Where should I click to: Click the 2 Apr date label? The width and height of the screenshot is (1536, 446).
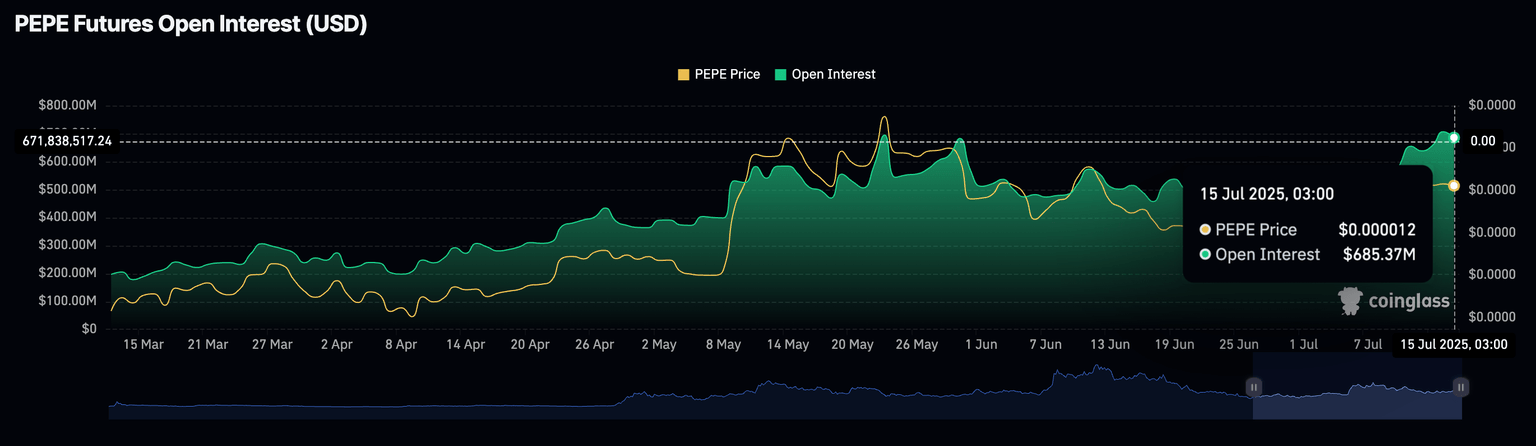coord(336,344)
